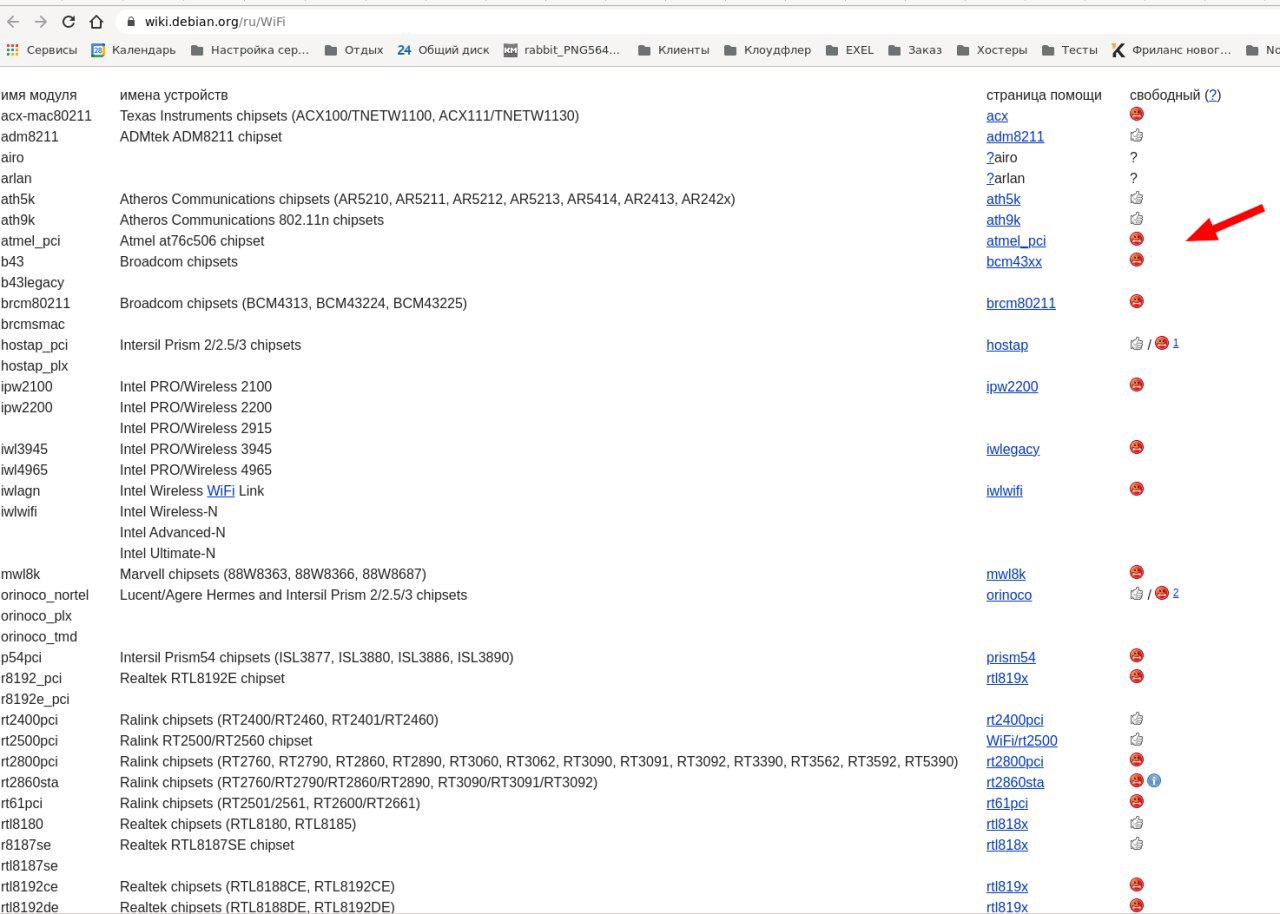
Task: Open the EXEL bookmark folder
Action: 849,50
